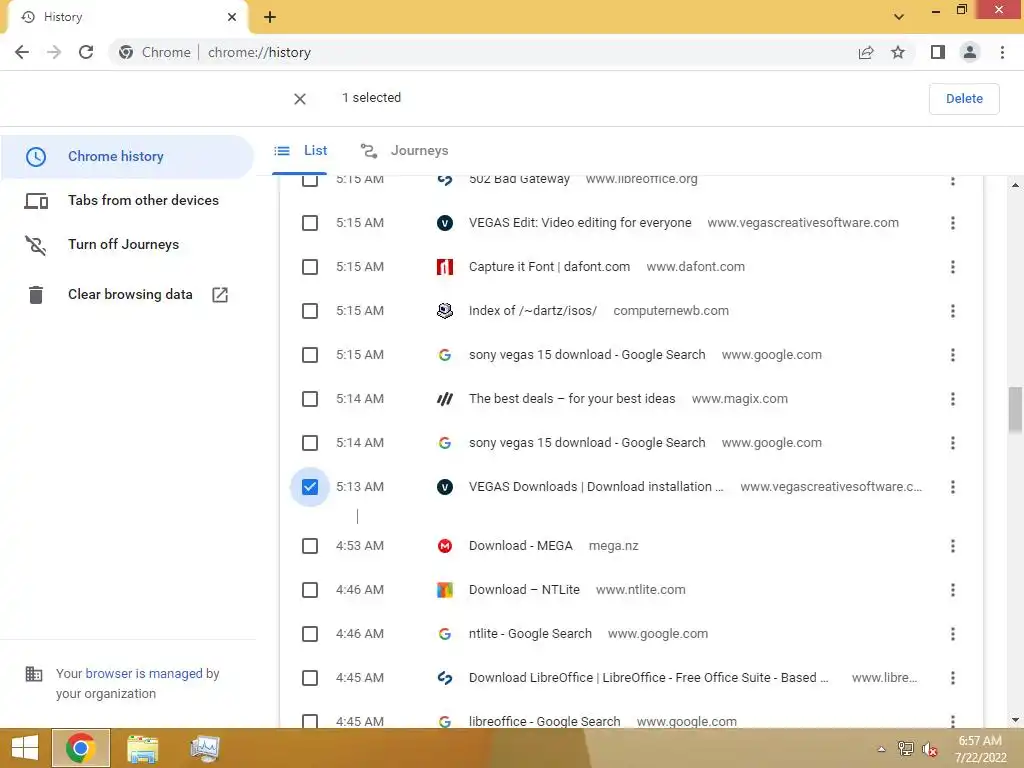Switch to the List tab
Viewport: 1024px width, 768px height.
(x=300, y=151)
